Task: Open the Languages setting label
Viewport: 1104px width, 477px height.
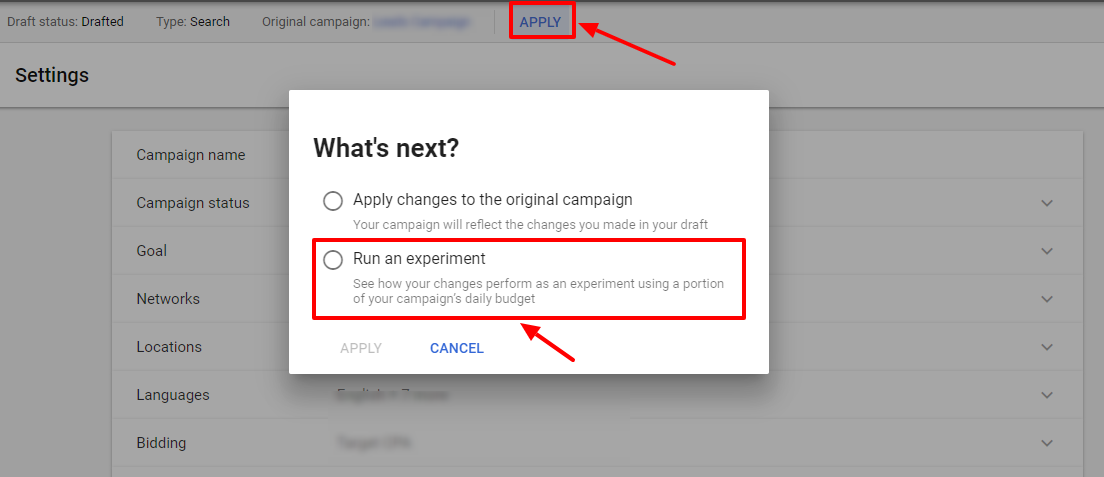Action: pos(172,395)
